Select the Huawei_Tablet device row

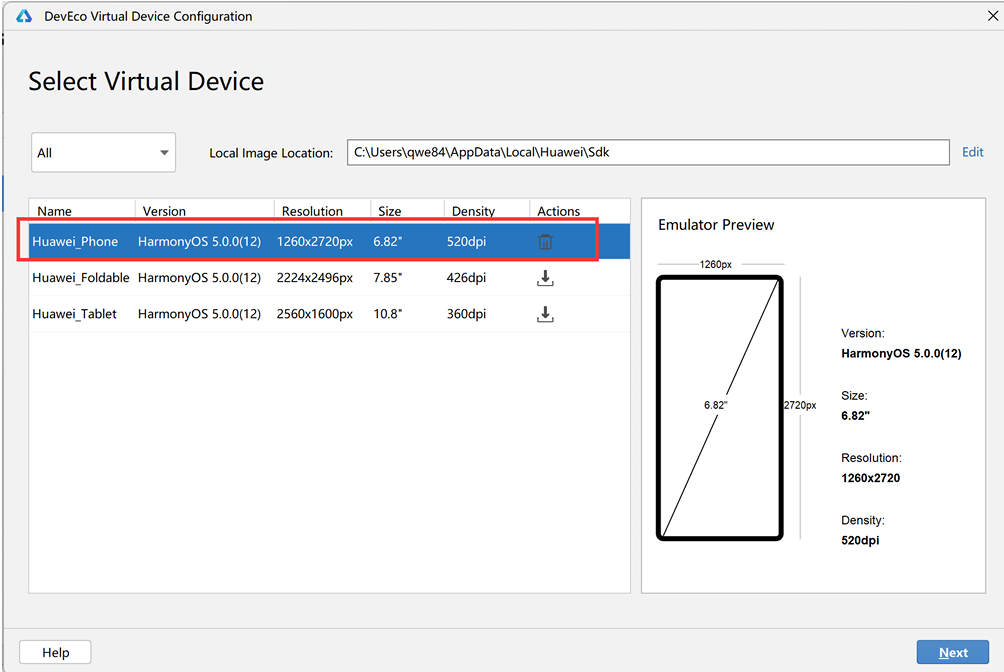tap(330, 314)
